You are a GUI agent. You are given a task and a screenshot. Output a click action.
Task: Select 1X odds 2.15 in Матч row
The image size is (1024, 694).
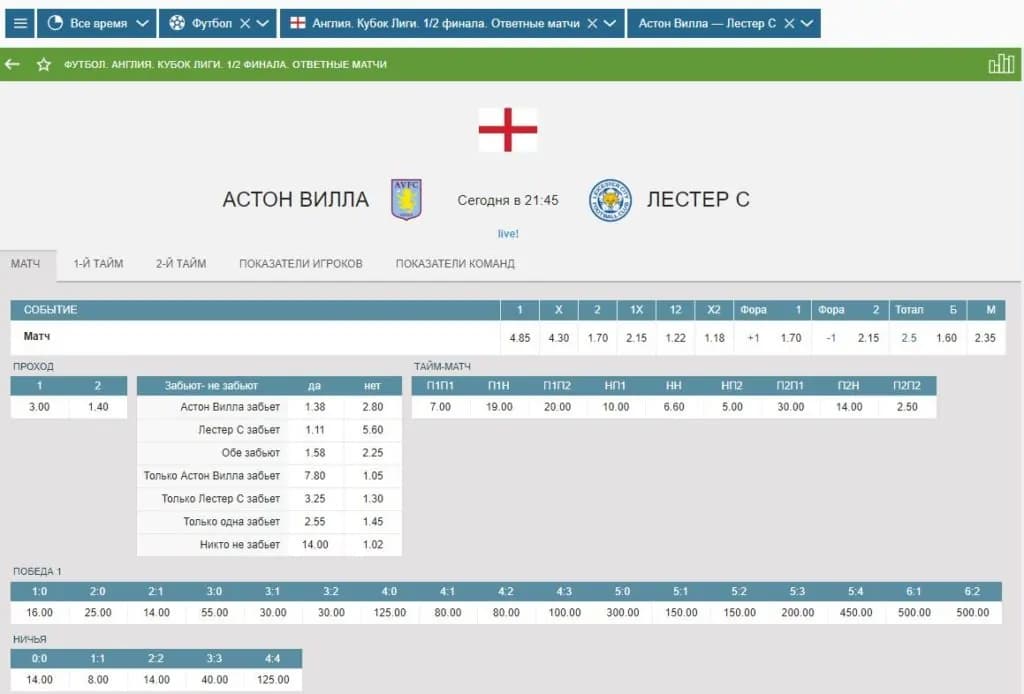tap(636, 338)
